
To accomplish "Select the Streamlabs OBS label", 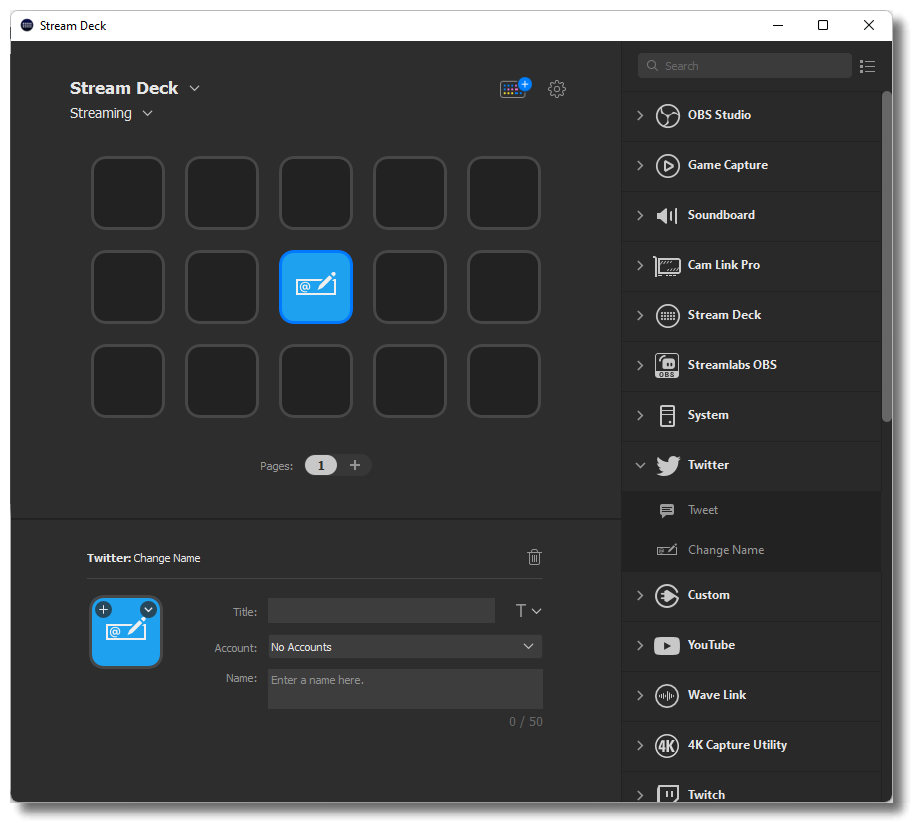I will [x=732, y=365].
